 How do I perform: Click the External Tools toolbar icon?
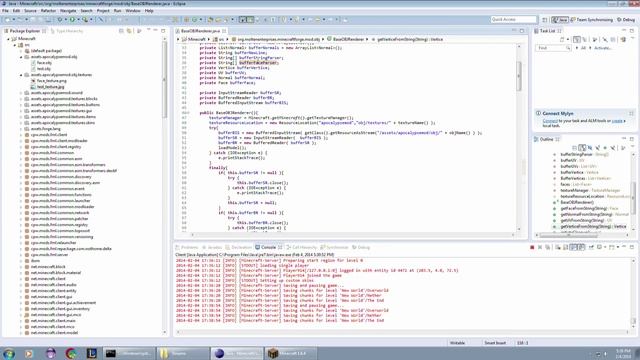coord(84,20)
